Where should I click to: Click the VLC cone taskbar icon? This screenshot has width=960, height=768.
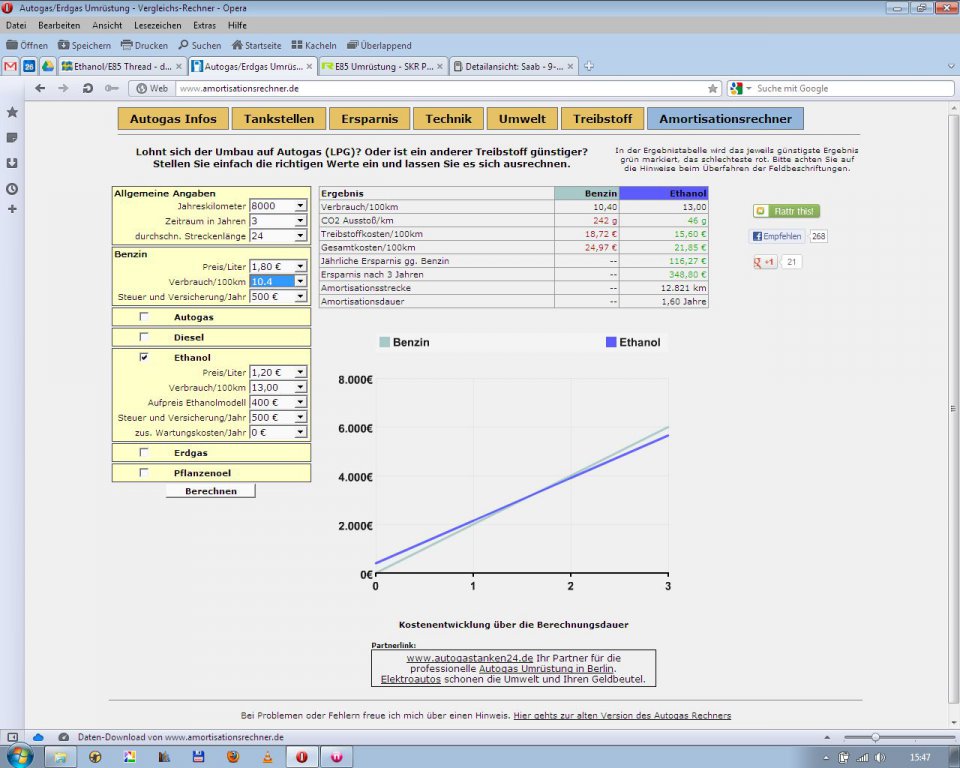point(268,757)
